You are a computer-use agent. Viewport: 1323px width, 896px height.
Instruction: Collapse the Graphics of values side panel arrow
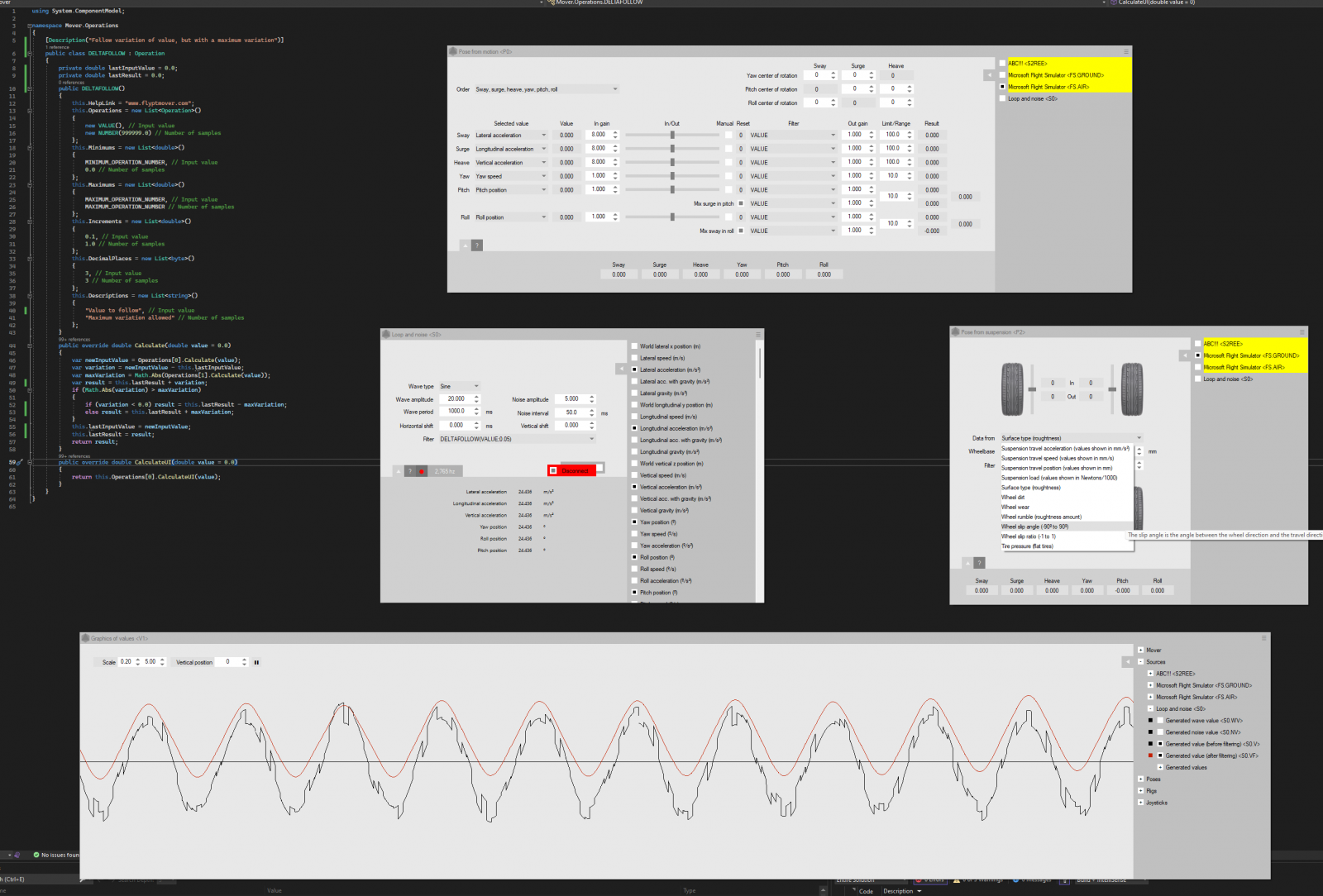click(1128, 662)
